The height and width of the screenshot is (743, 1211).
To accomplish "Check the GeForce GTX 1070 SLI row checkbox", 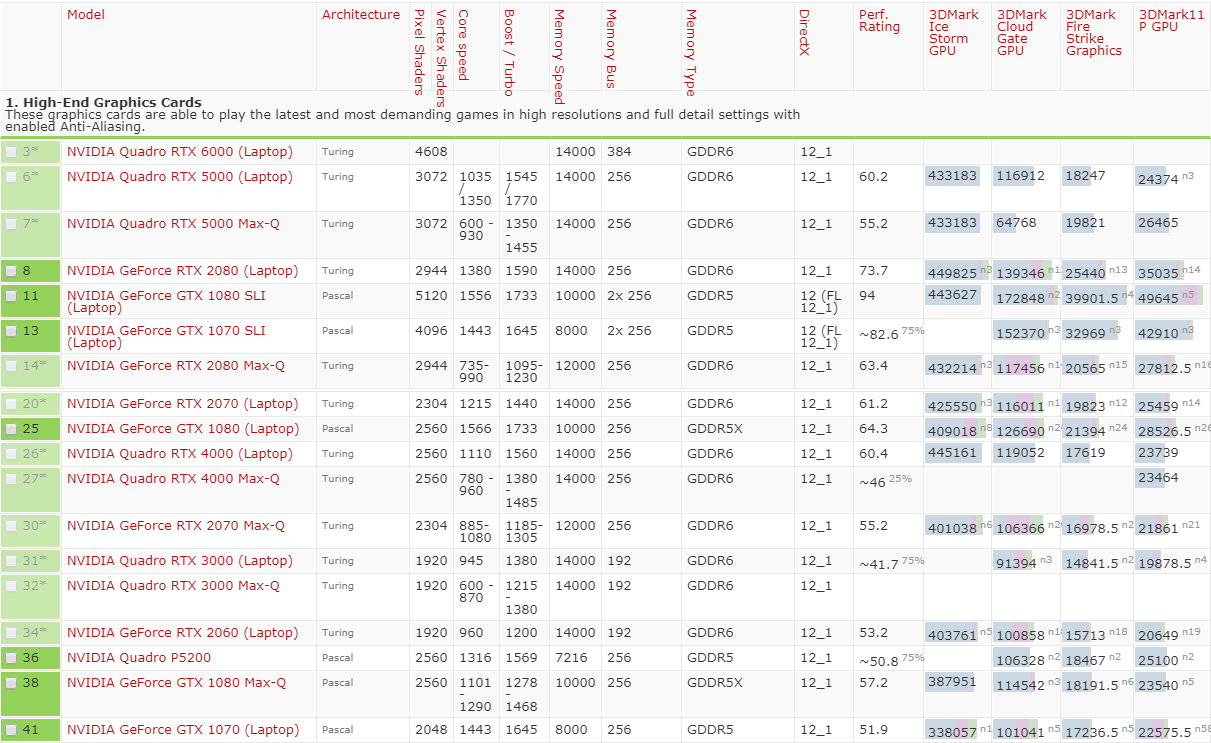I will tap(11, 331).
